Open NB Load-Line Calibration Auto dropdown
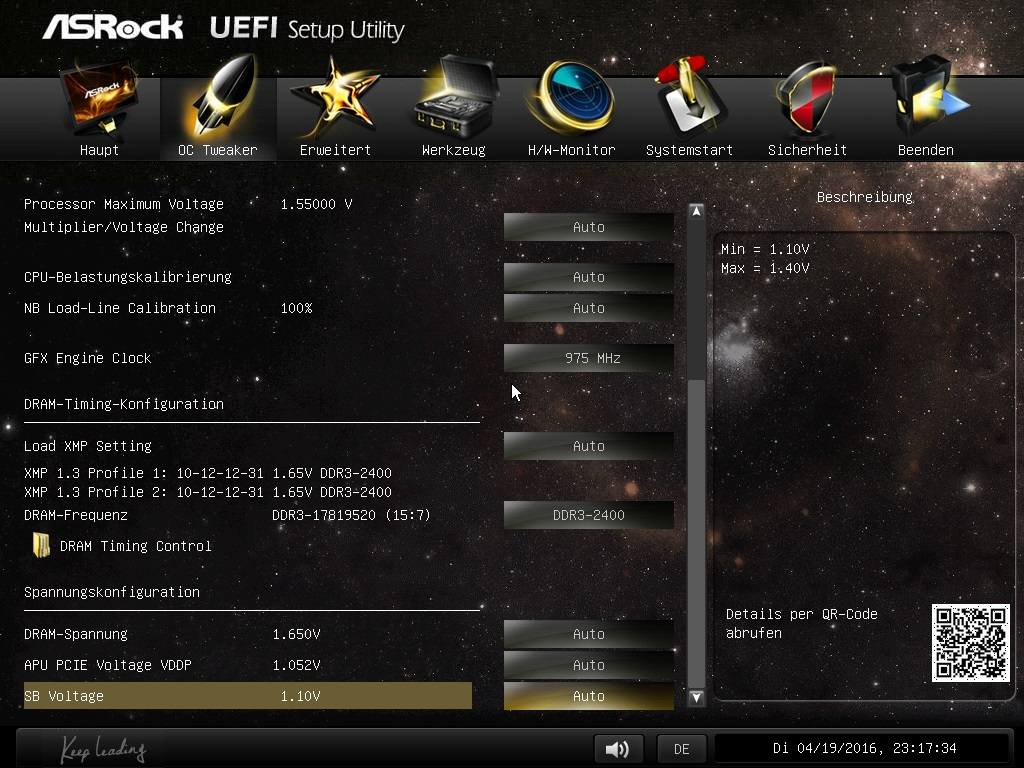 pos(588,308)
